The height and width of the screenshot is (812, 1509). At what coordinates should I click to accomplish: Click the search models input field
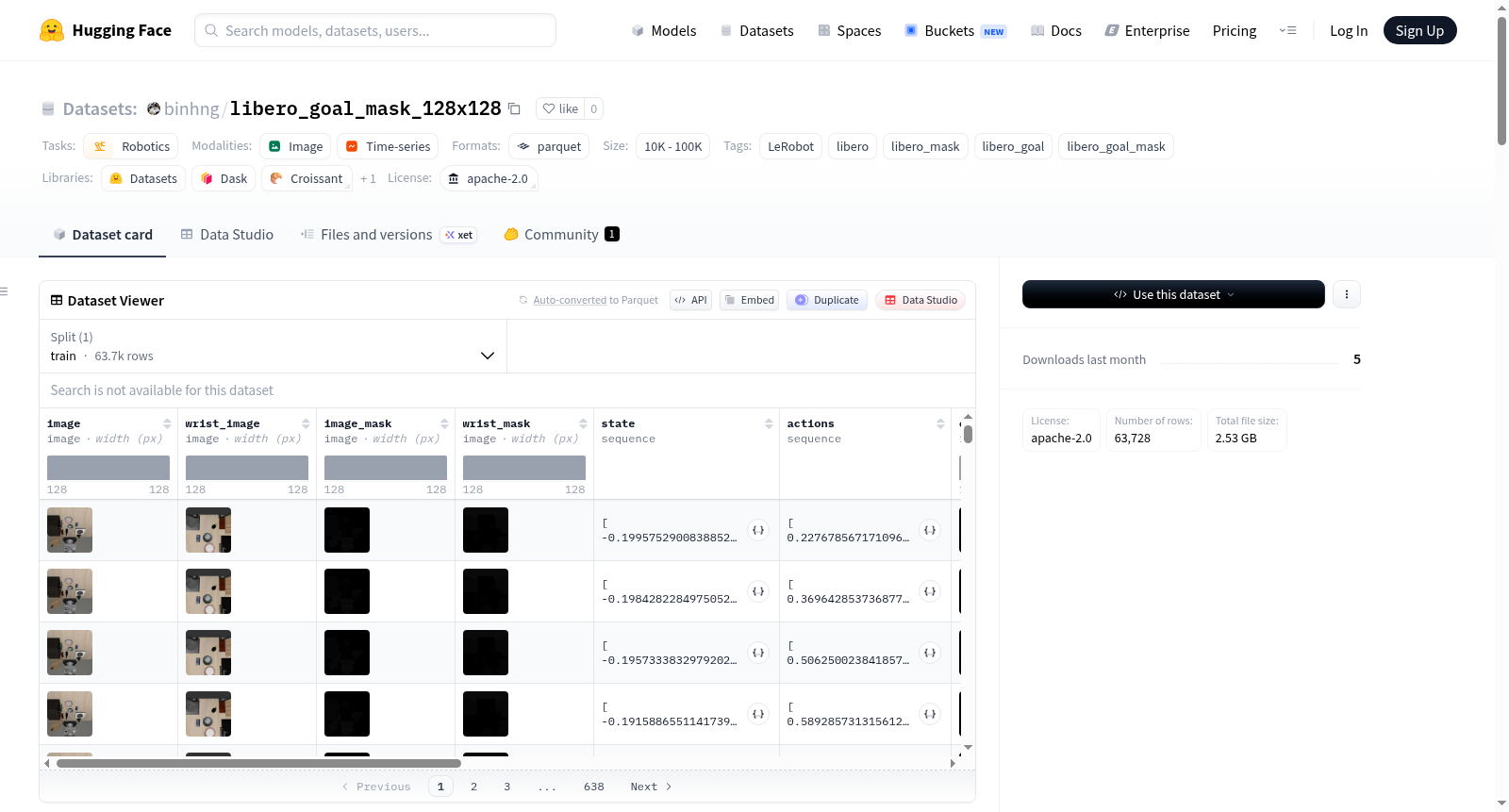[x=375, y=30]
